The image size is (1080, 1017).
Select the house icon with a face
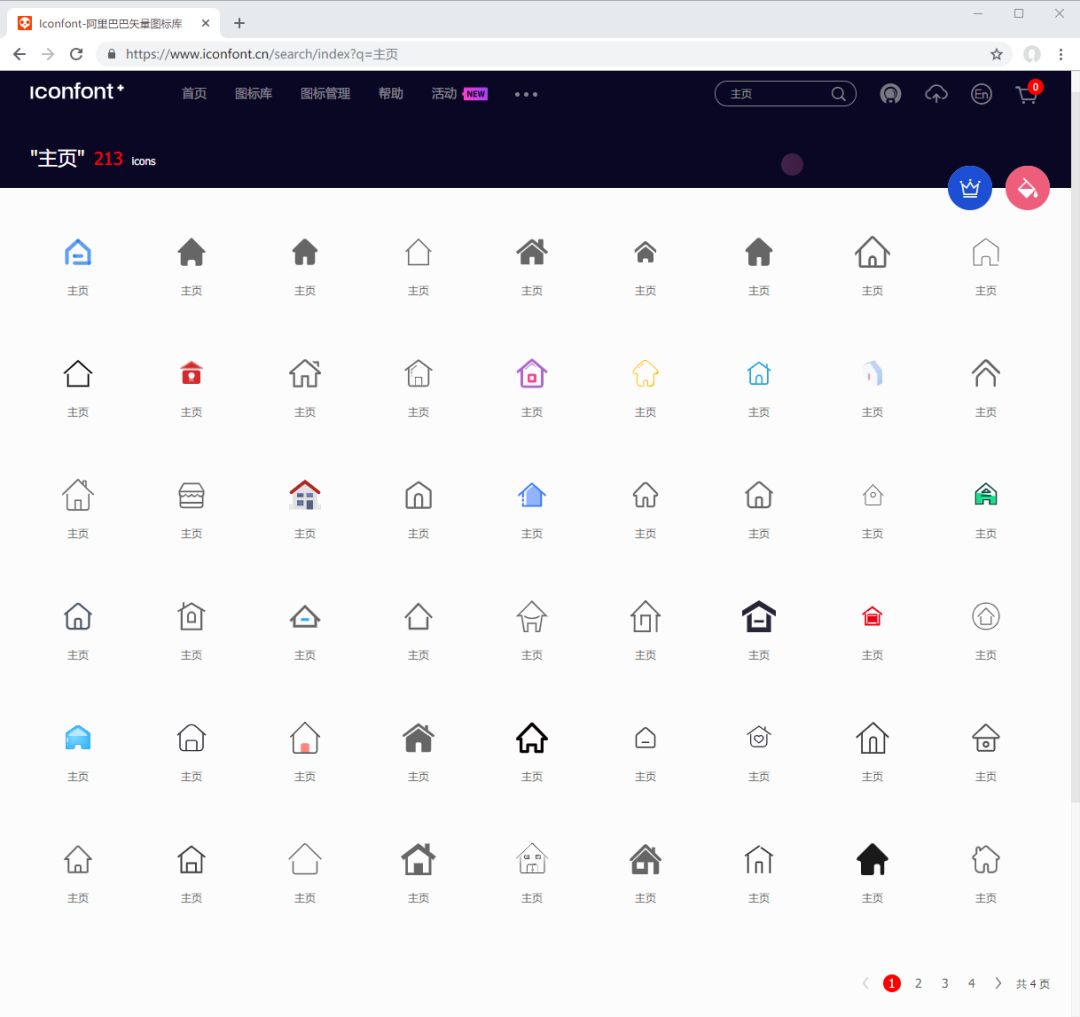tap(532, 859)
